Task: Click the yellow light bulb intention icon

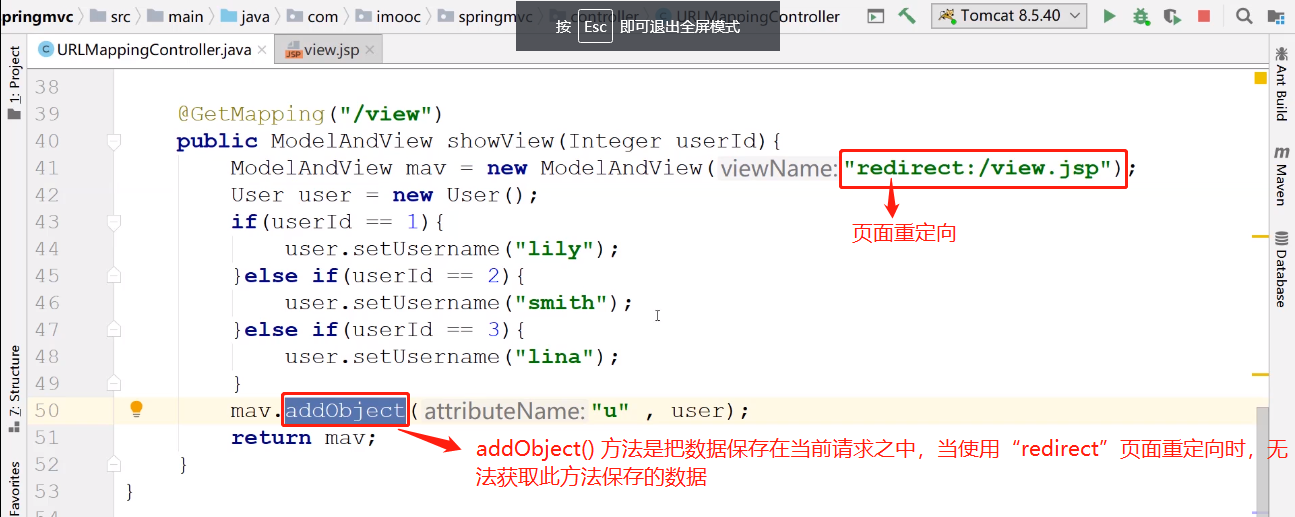Action: click(x=137, y=409)
